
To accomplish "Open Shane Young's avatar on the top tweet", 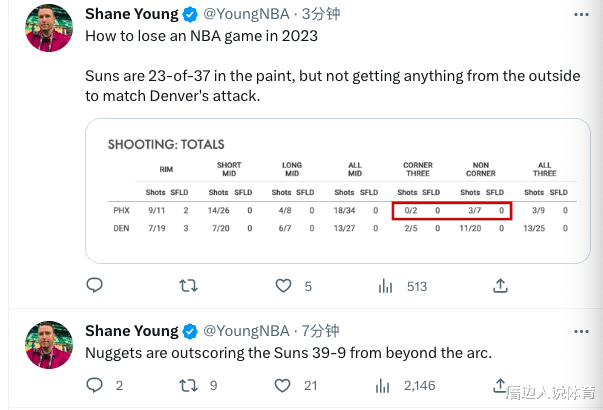I will pos(47,28).
